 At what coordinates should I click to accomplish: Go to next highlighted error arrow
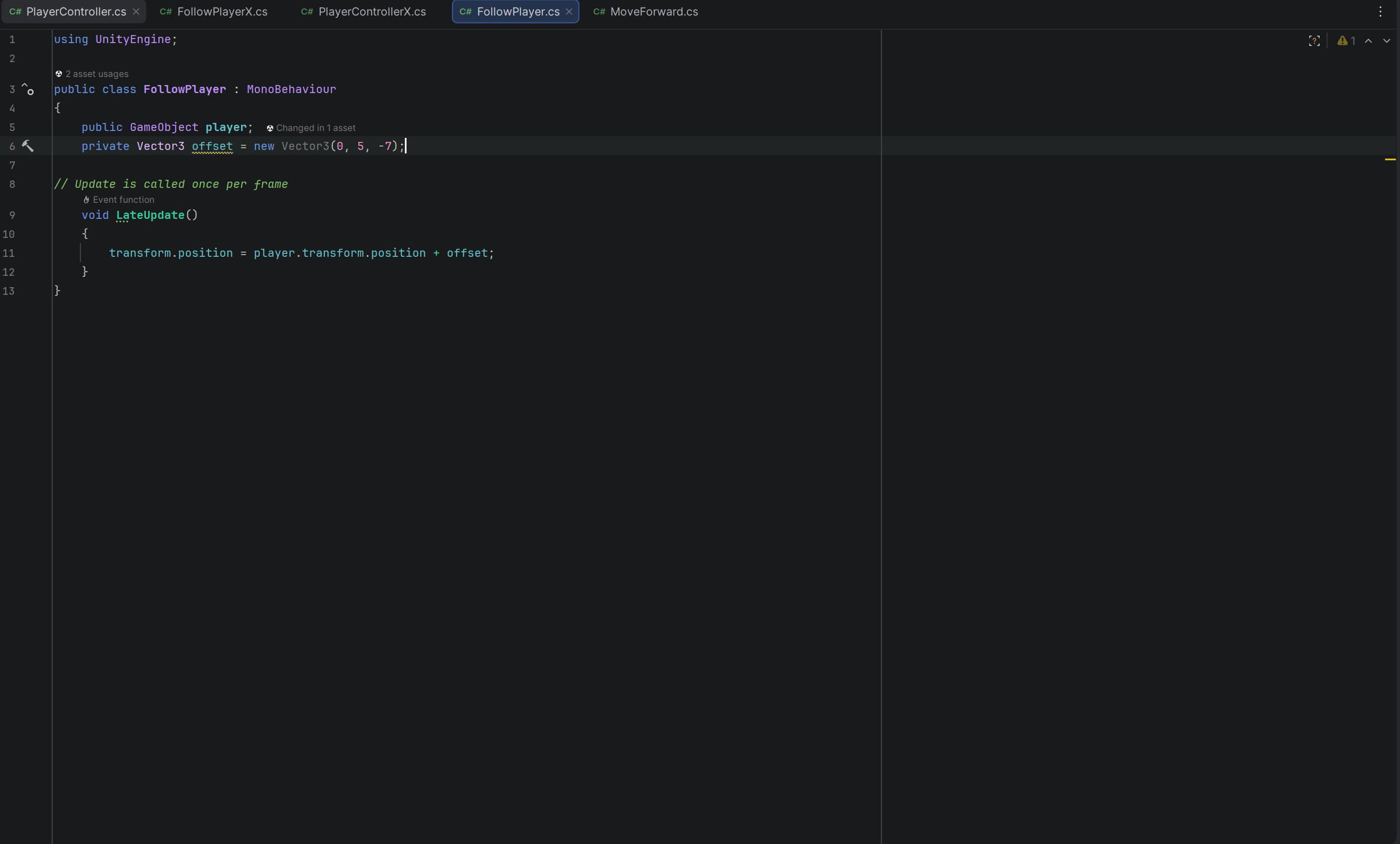(1387, 41)
